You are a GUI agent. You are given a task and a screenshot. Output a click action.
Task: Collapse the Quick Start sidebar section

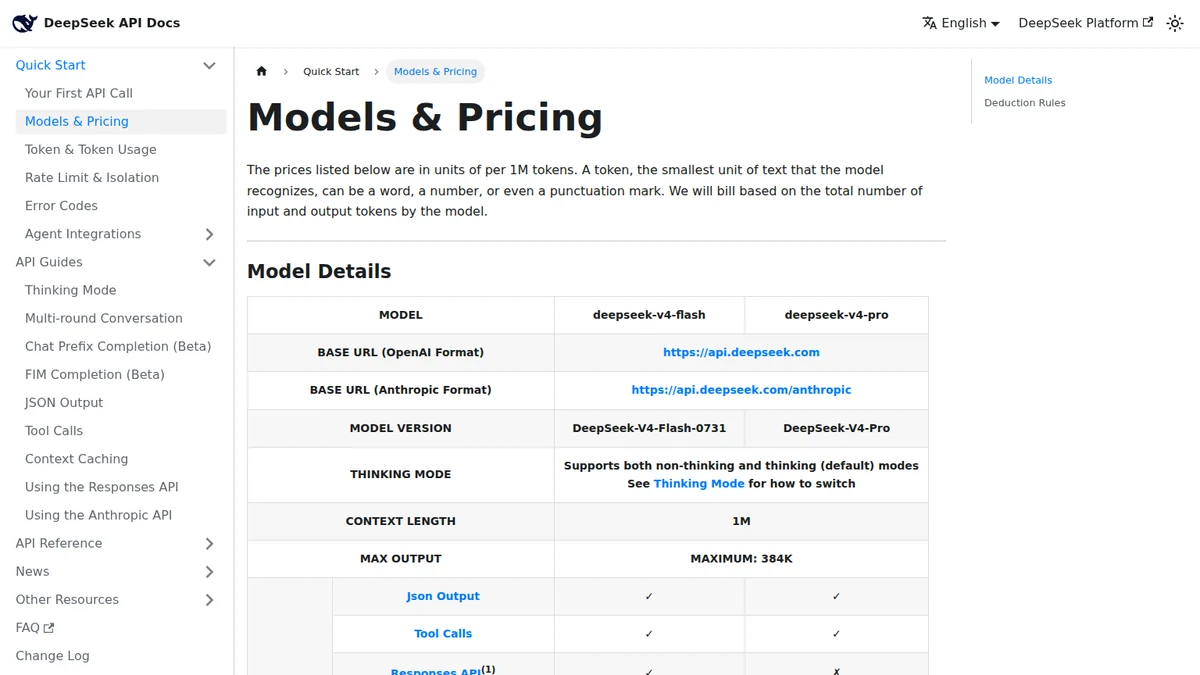click(x=209, y=66)
